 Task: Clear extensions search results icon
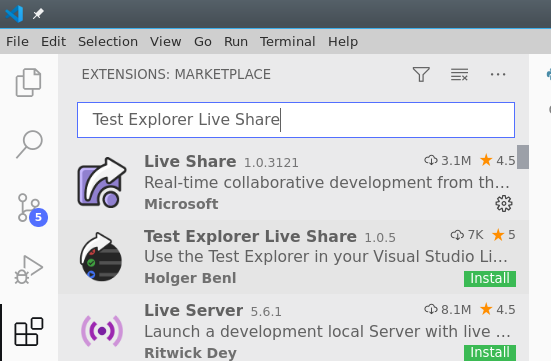coord(459,74)
